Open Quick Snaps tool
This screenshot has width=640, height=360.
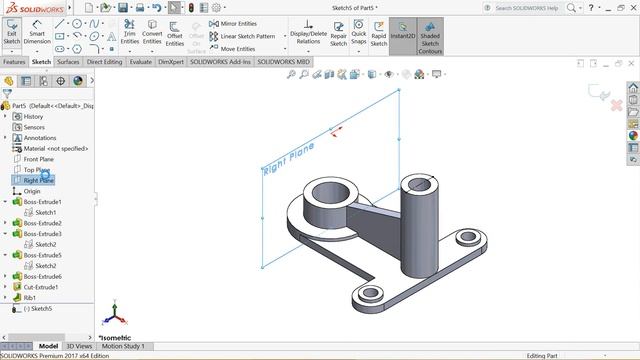pos(358,32)
